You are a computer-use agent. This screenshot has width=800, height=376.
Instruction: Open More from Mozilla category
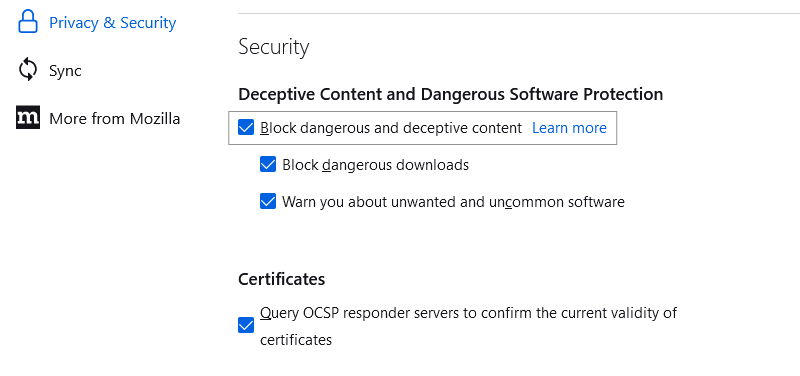97,118
